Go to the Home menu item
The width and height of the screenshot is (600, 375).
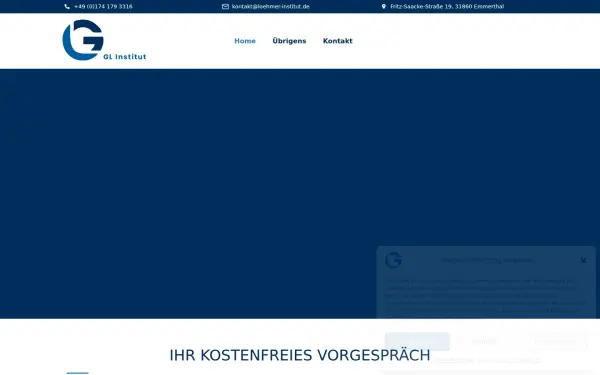coord(245,41)
